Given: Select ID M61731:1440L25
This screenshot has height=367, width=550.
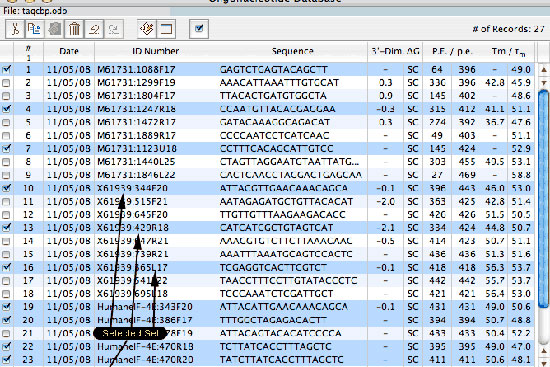Looking at the screenshot, I should pyautogui.click(x=136, y=162).
